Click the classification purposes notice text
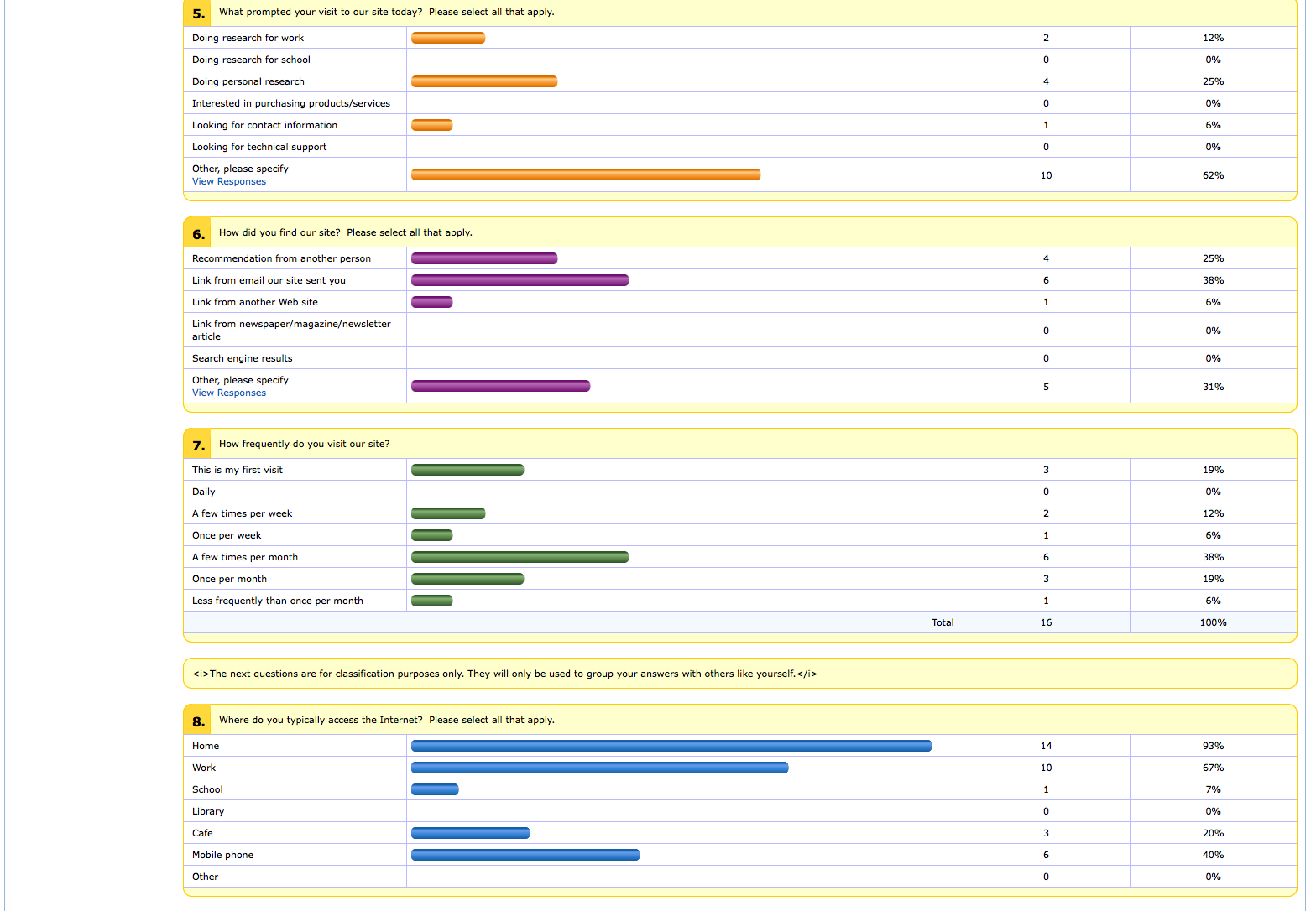The image size is (1316, 911). (x=504, y=674)
